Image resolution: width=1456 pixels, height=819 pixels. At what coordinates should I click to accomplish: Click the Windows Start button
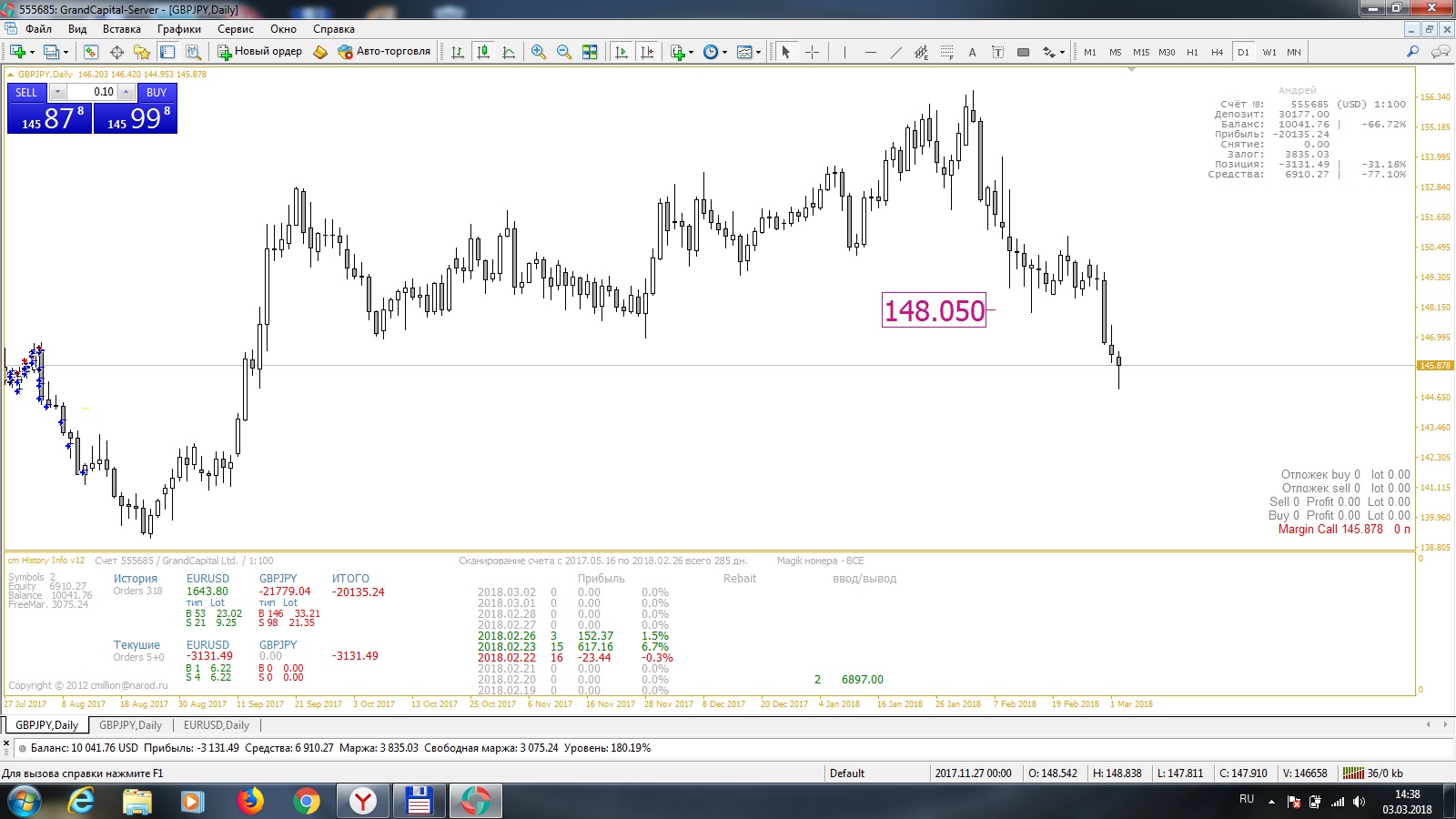(25, 801)
